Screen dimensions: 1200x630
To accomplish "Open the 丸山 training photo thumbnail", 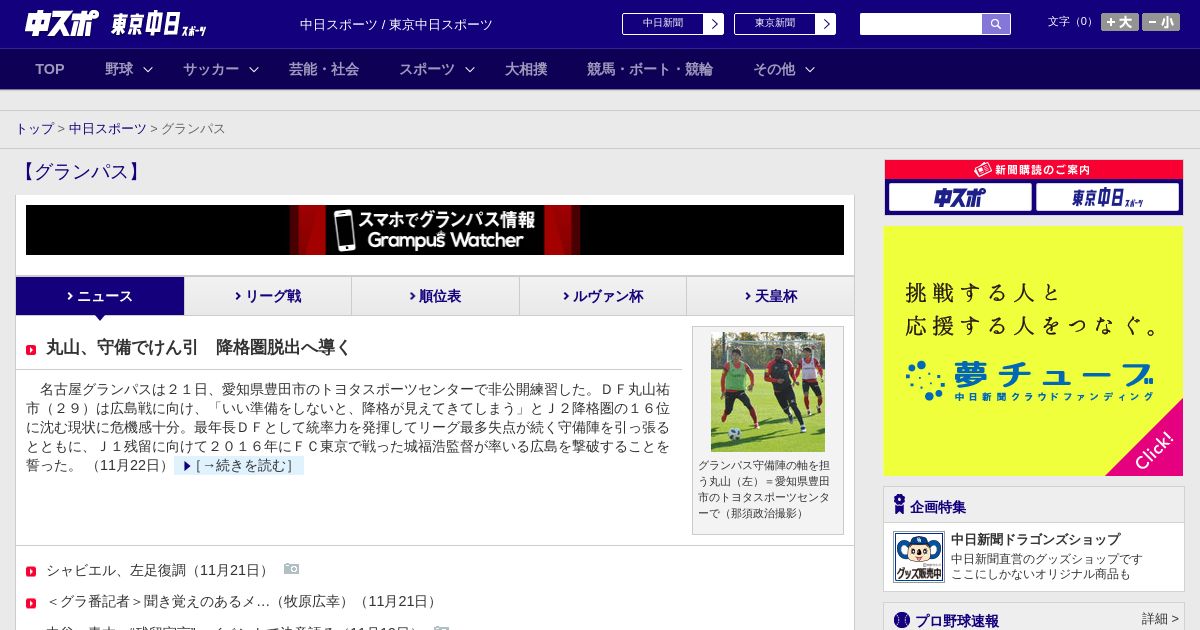I will point(768,392).
